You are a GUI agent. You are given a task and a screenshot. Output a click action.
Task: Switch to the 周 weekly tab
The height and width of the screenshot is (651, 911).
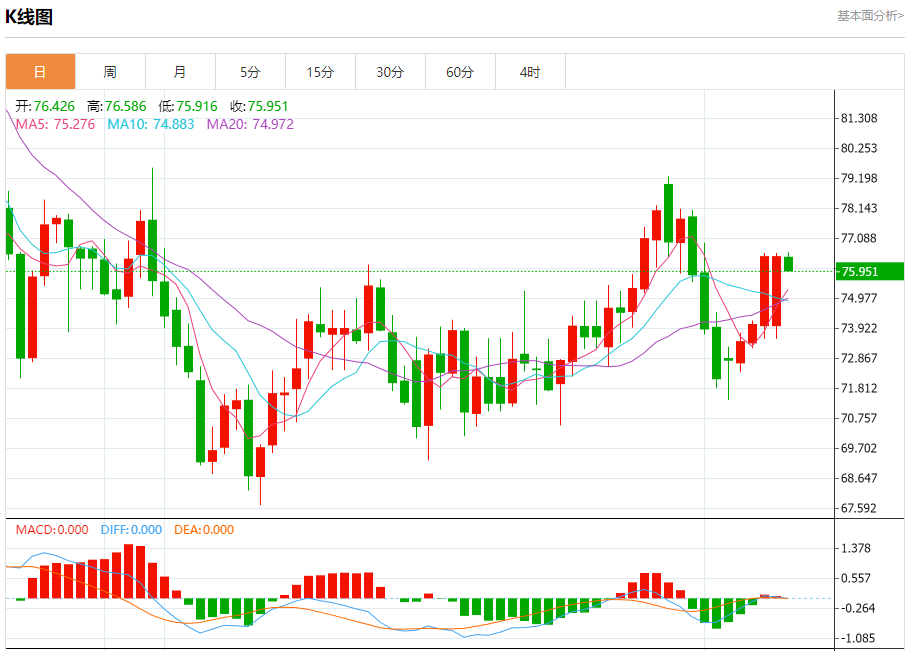110,71
